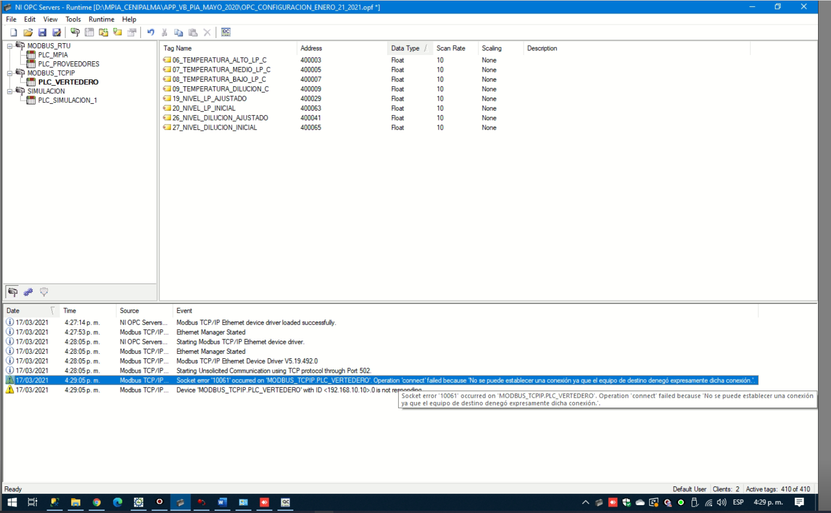The width and height of the screenshot is (831, 513).
Task: Select tag 09_TEMPERATURA_DILUCION_C
Action: 220,89
